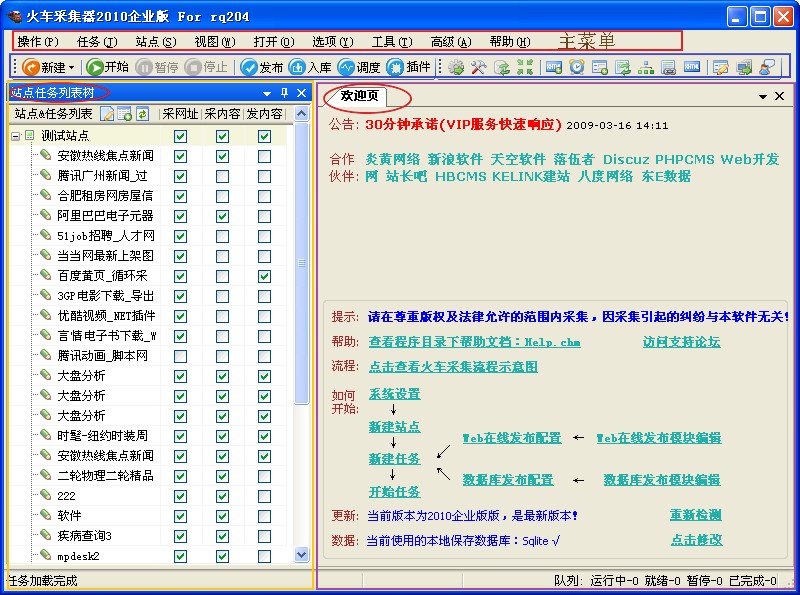Click the XHTML with green plus icon
Screen dimensions: 800x595
(x=554, y=67)
